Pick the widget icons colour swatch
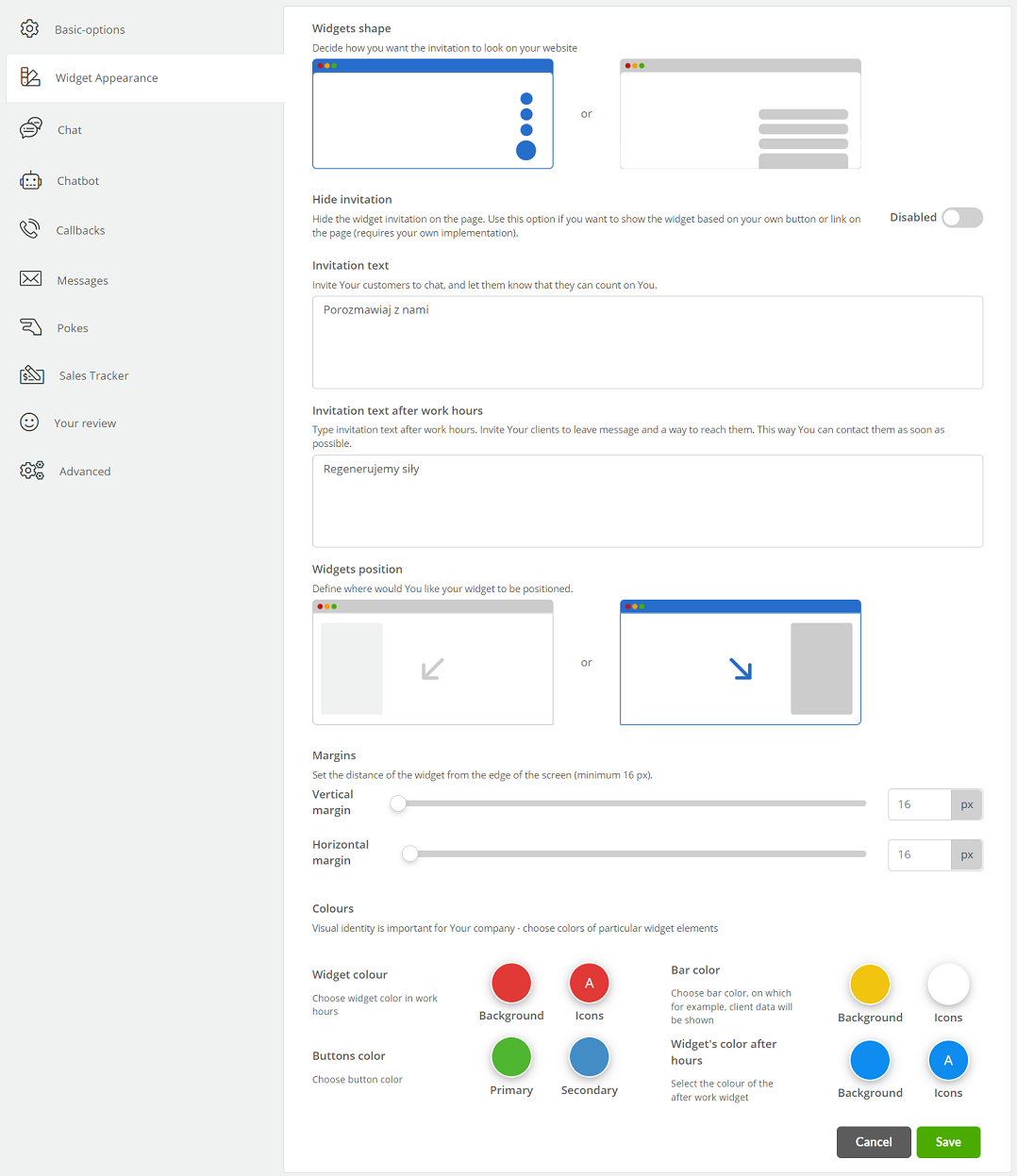This screenshot has width=1017, height=1176. pyautogui.click(x=590, y=983)
